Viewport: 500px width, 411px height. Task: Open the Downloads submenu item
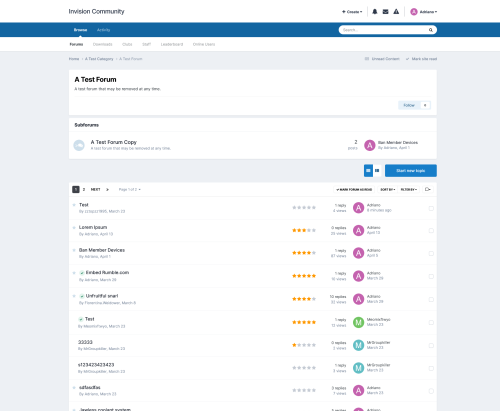(x=103, y=44)
